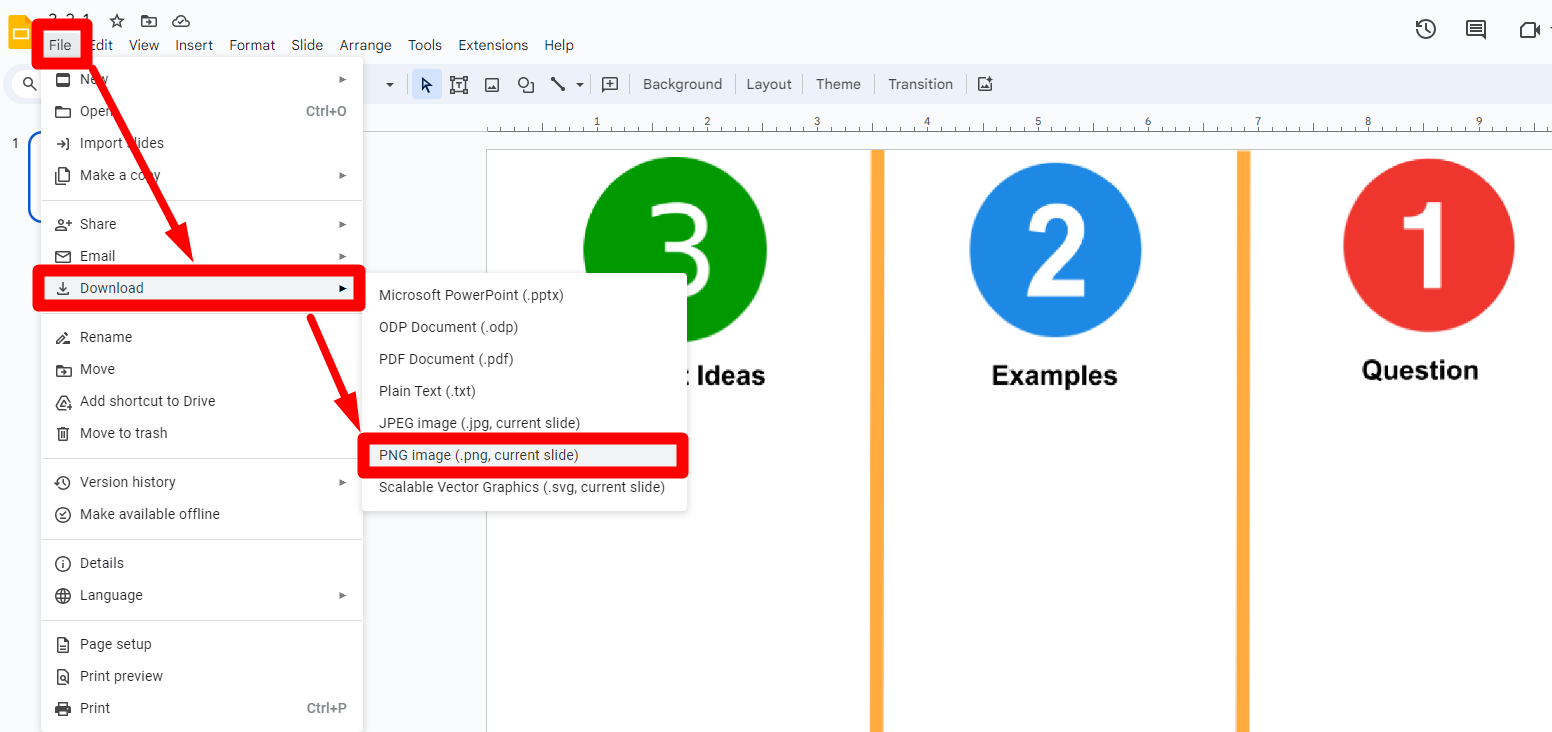Open the Line tool dropdown arrow
The image size is (1552, 732).
coord(580,85)
